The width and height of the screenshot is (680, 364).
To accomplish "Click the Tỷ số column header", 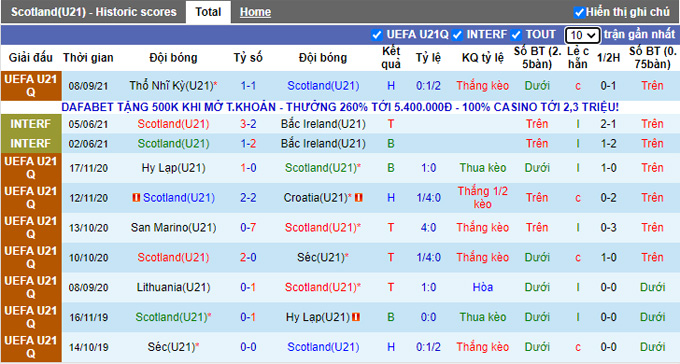I will [248, 58].
